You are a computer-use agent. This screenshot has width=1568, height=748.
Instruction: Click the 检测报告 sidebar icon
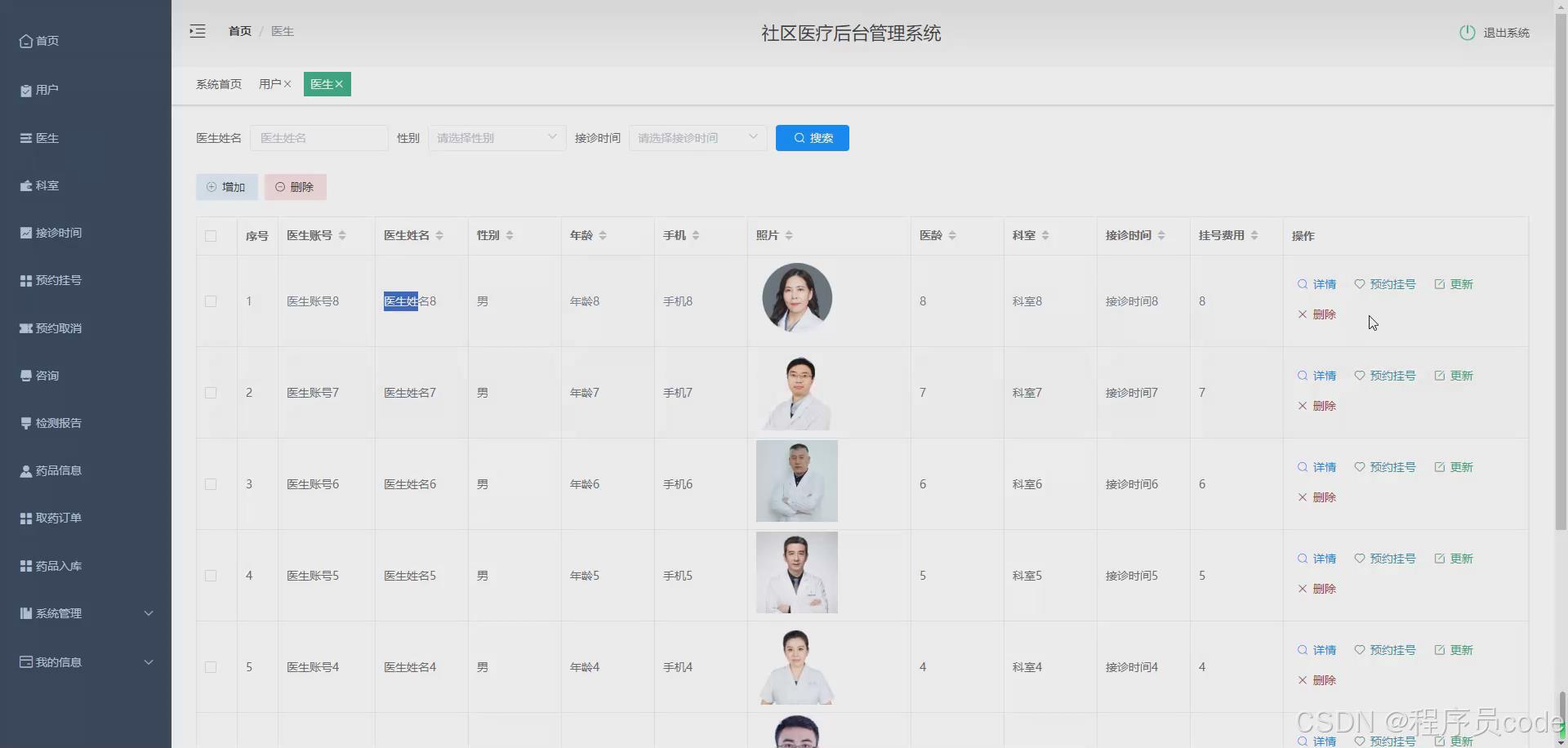pyautogui.click(x=26, y=423)
